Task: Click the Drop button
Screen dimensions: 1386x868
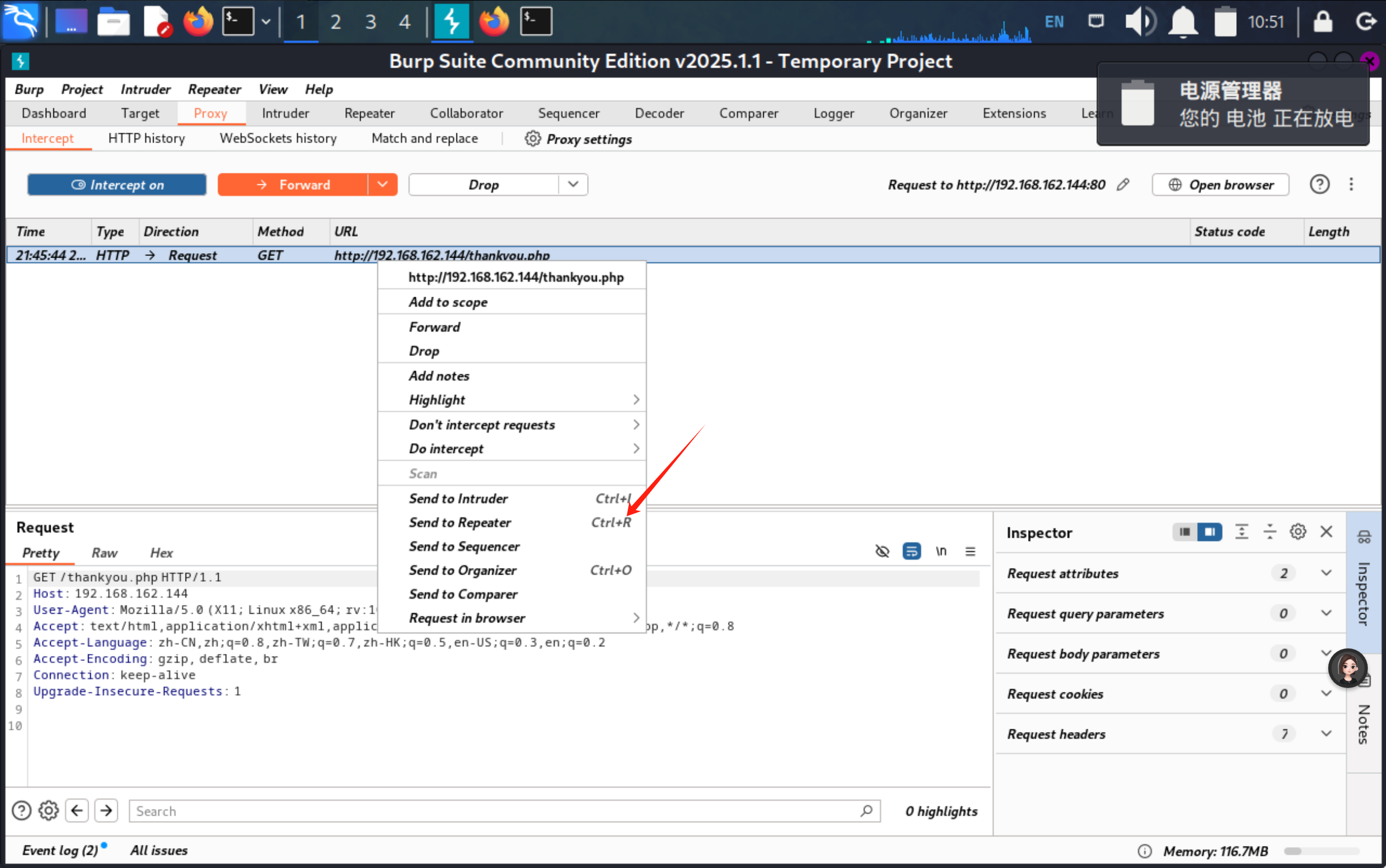Action: coord(483,184)
